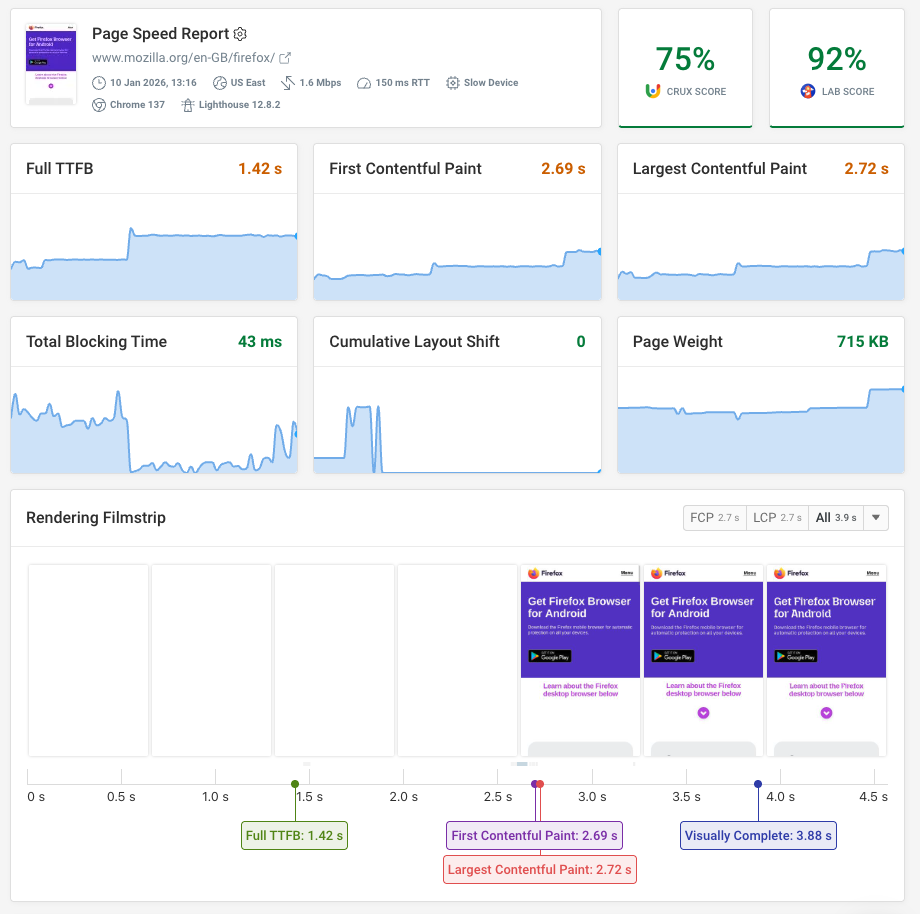The height and width of the screenshot is (914, 920).
Task: Switch to the LCP filmstrip view
Action: click(x=777, y=518)
